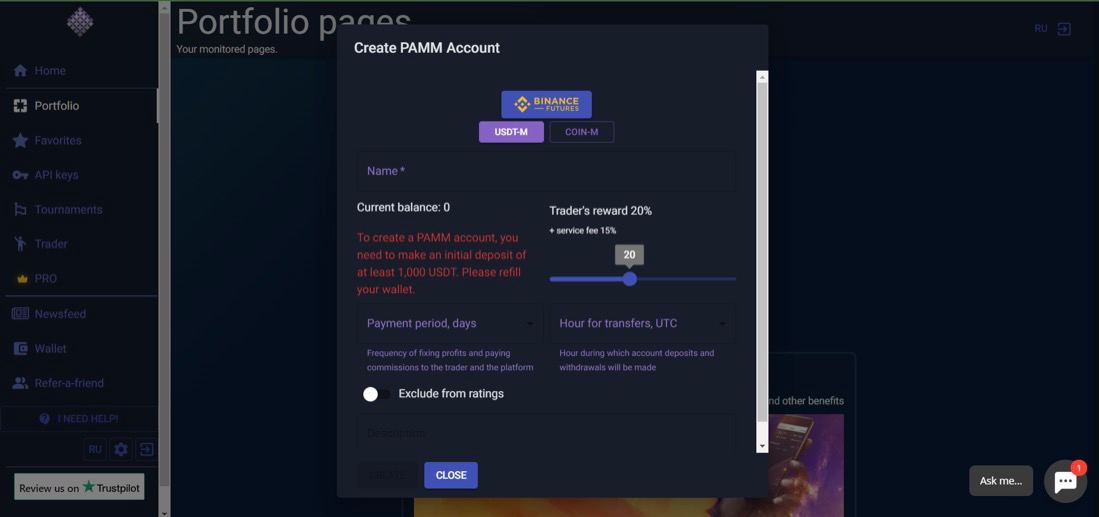Click the settings gear icon in sidebar
The height and width of the screenshot is (517, 1099).
tap(121, 449)
